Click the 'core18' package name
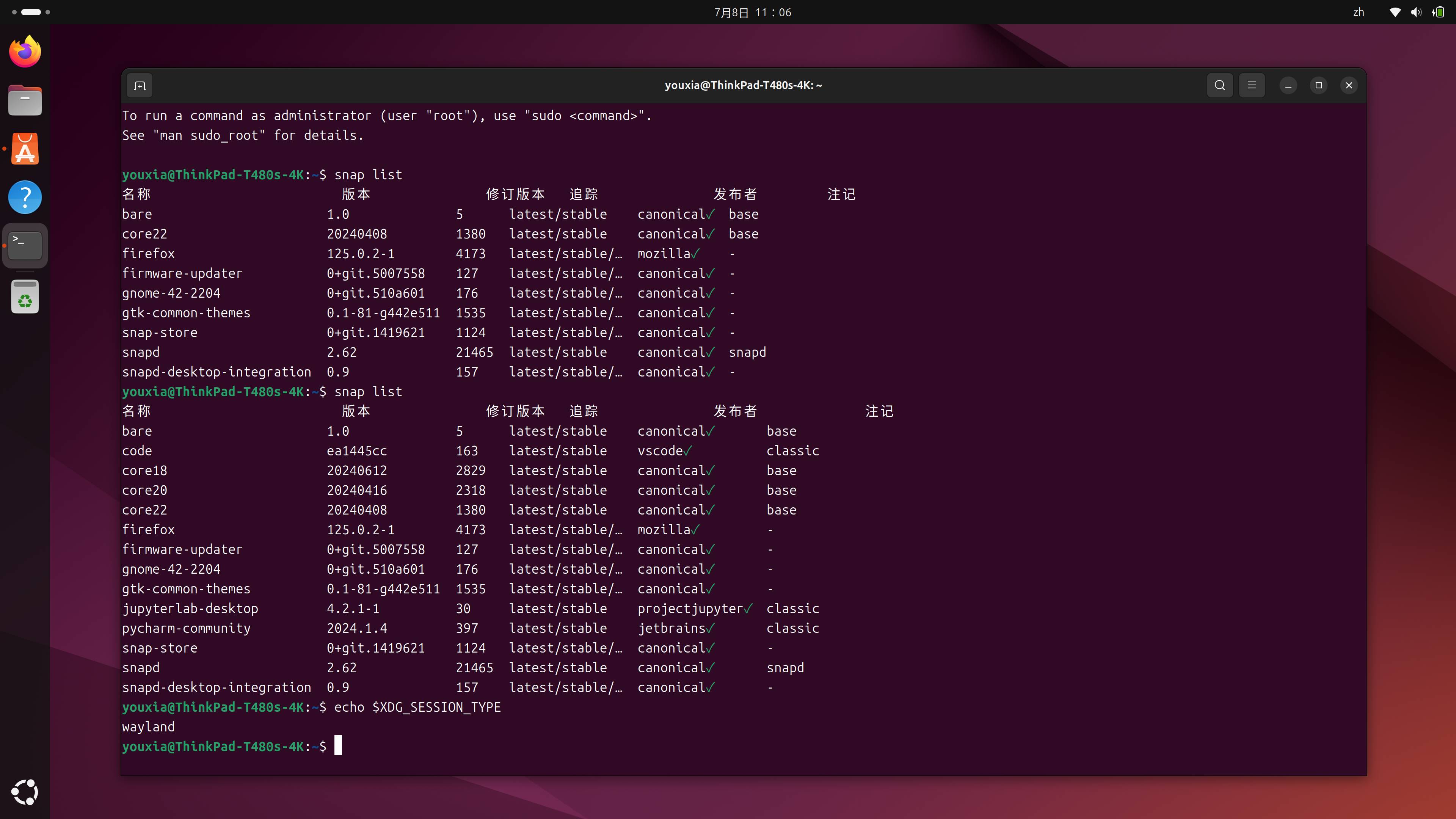This screenshot has height=819, width=1456. click(145, 471)
